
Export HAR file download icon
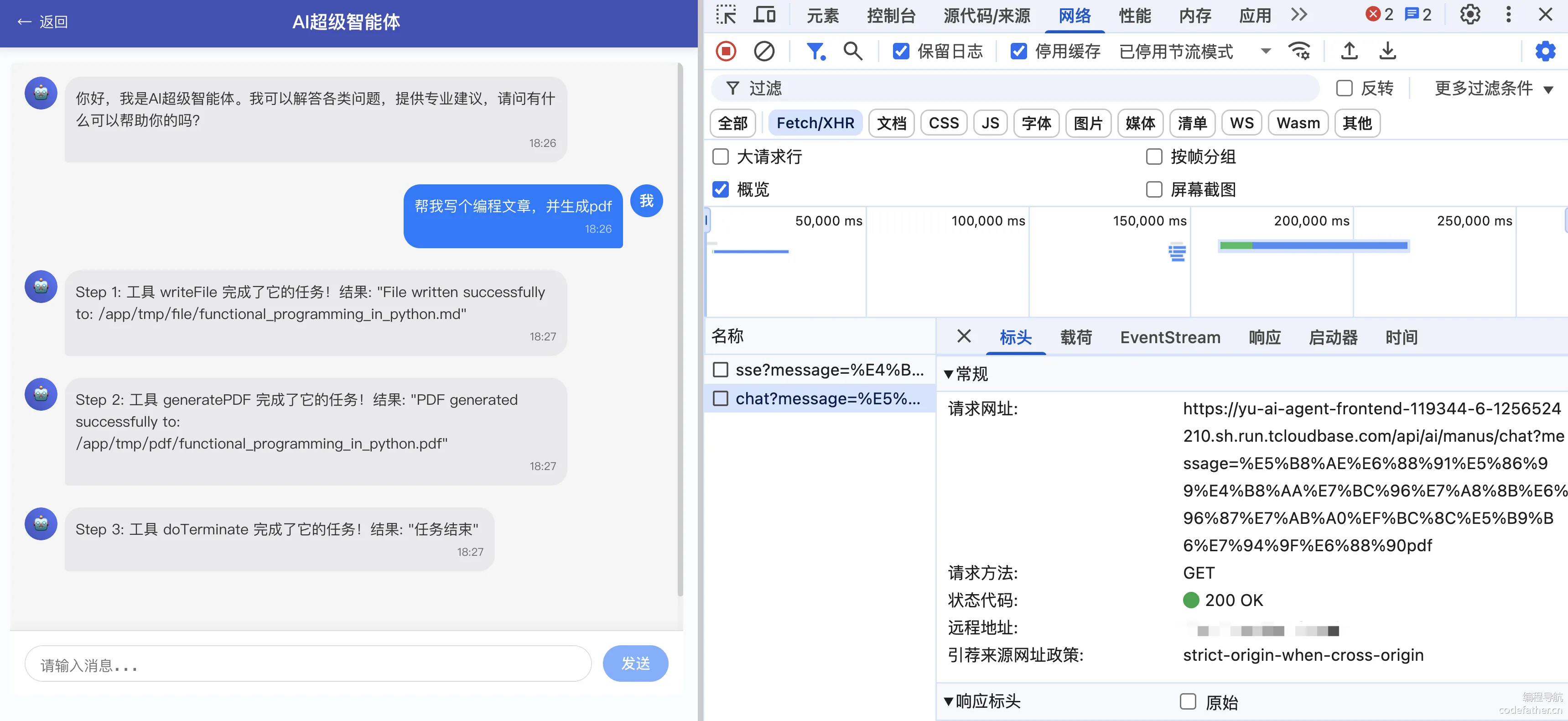click(1387, 51)
